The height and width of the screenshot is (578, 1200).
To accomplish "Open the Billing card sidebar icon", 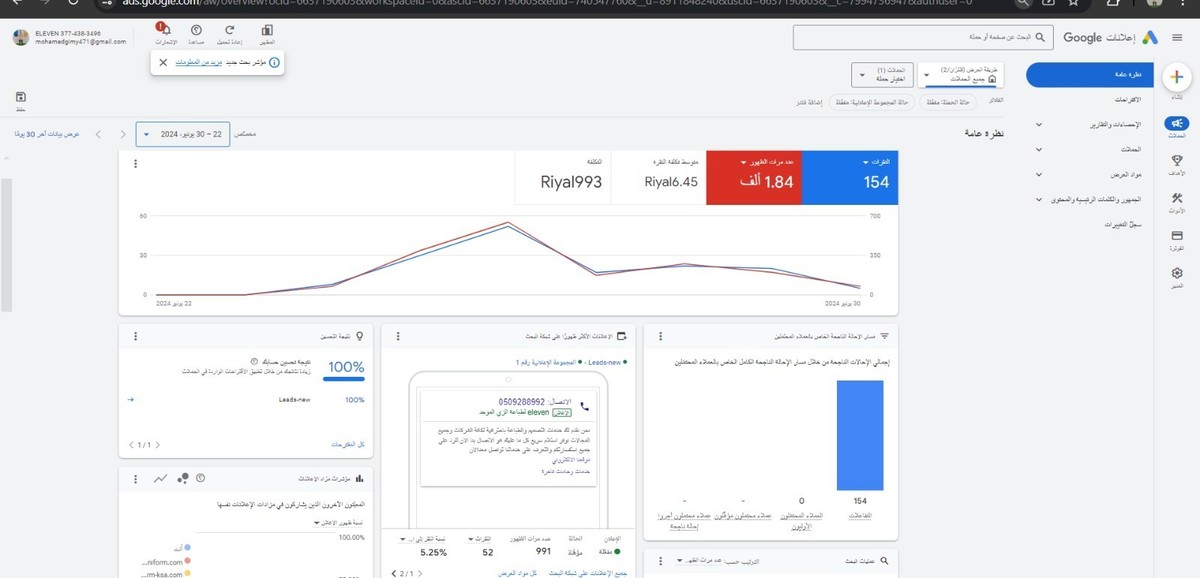I will coord(1177,238).
